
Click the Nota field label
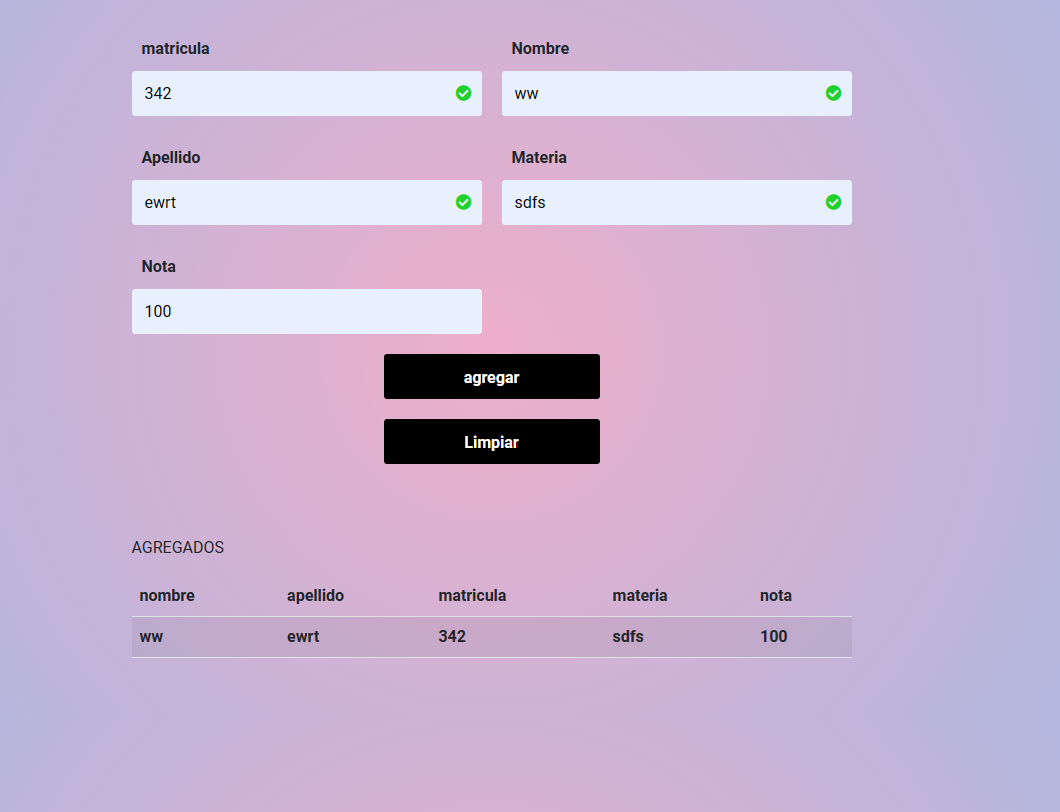[x=158, y=266]
